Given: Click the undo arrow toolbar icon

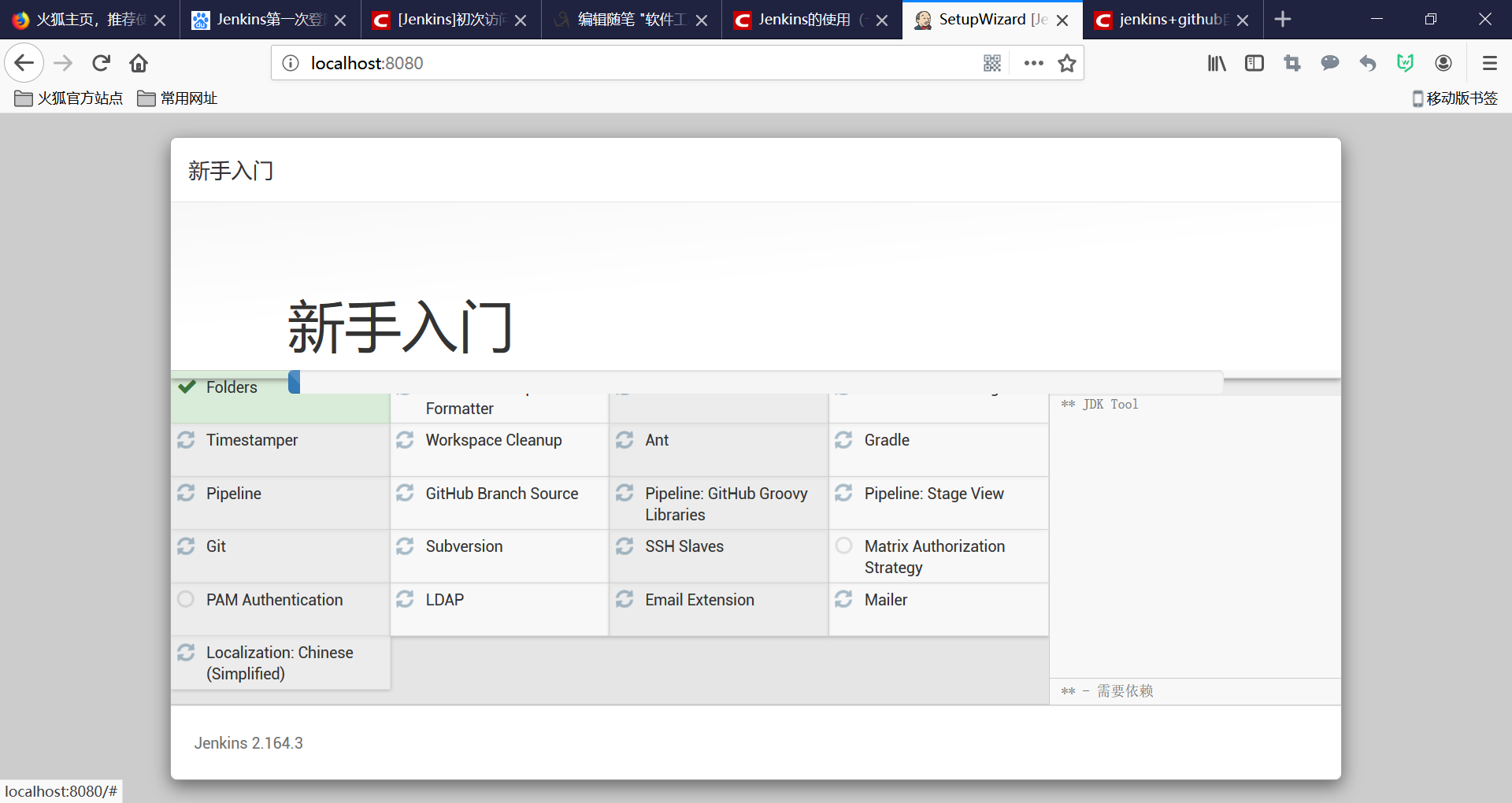Looking at the screenshot, I should (x=1368, y=63).
